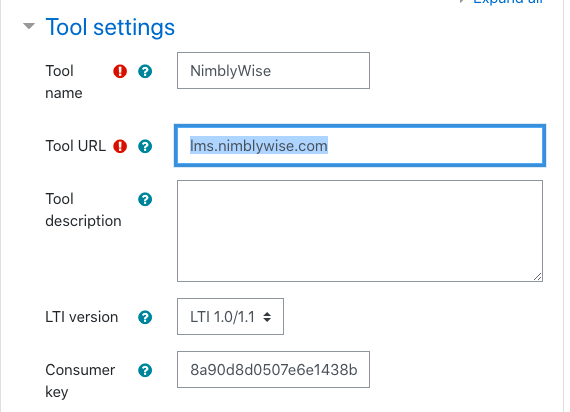570x412 pixels.
Task: Click the LTI version label
Action: click(81, 317)
